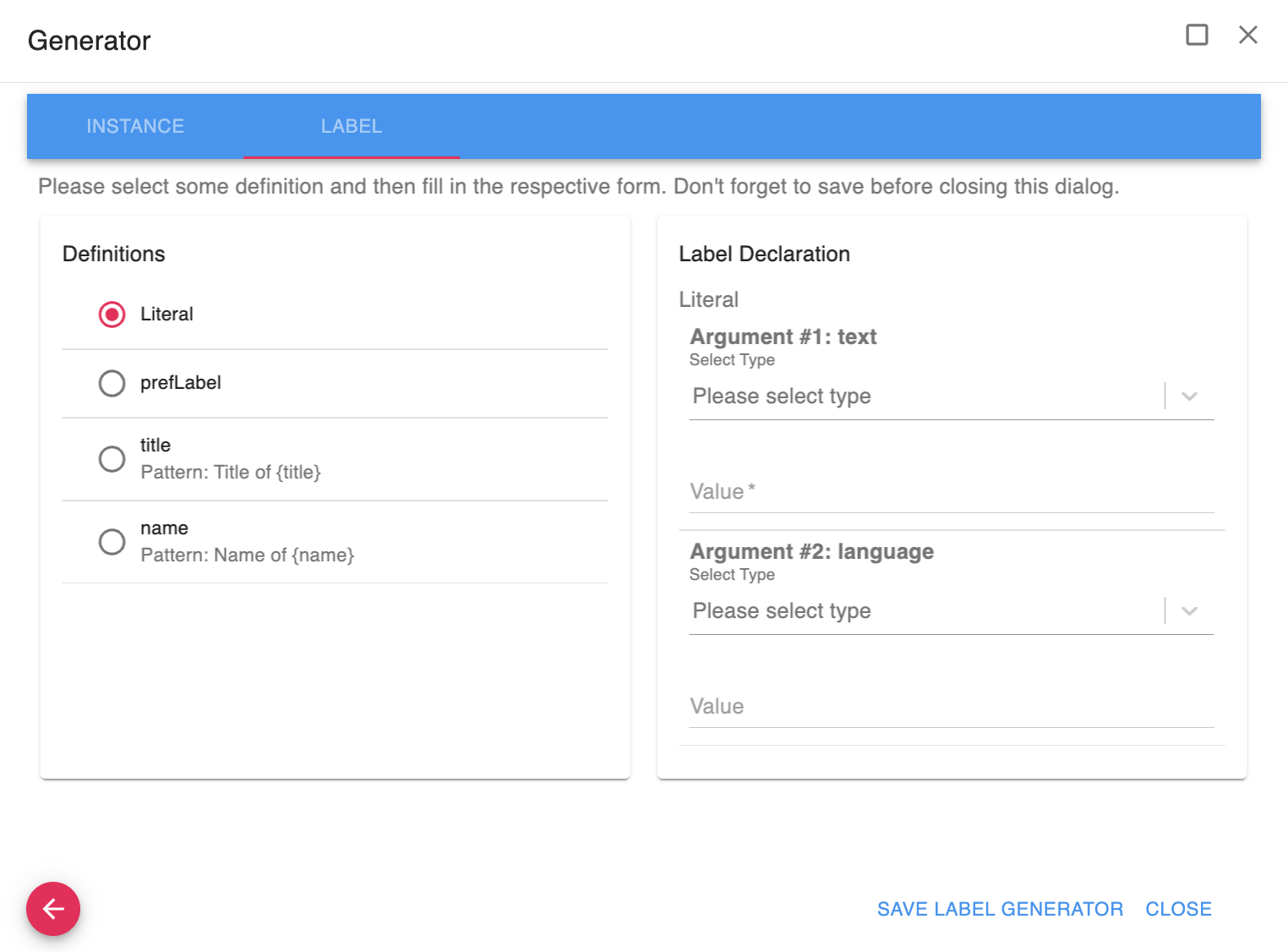Expand the language argument type select box

[x=925, y=611]
